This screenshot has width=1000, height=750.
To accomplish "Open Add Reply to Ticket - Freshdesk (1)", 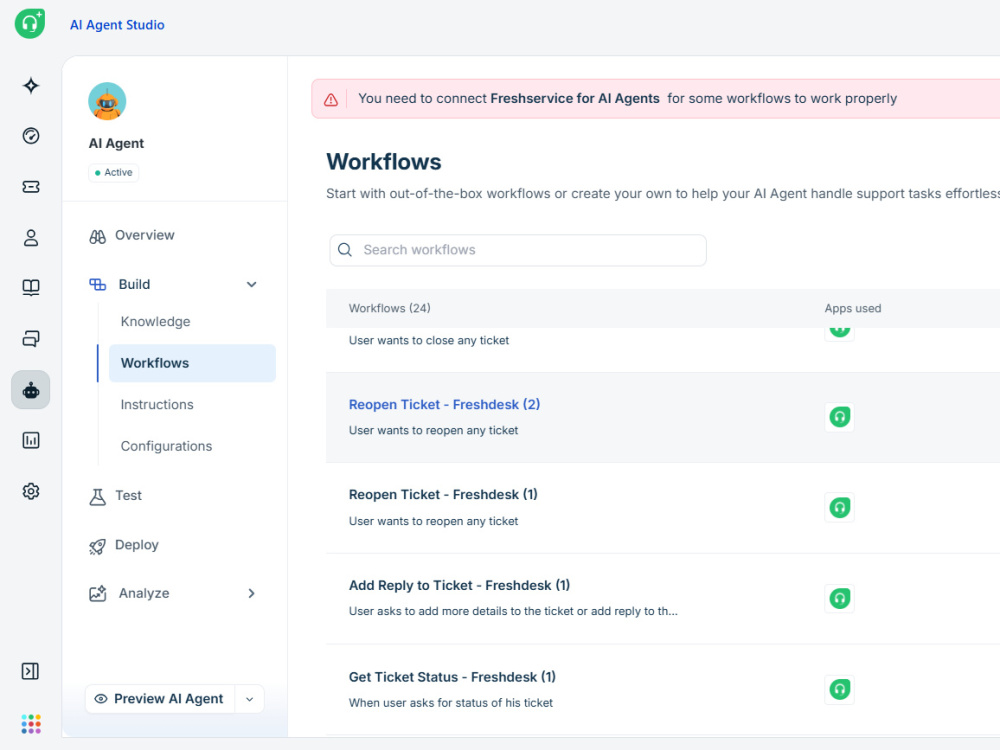I will [459, 585].
